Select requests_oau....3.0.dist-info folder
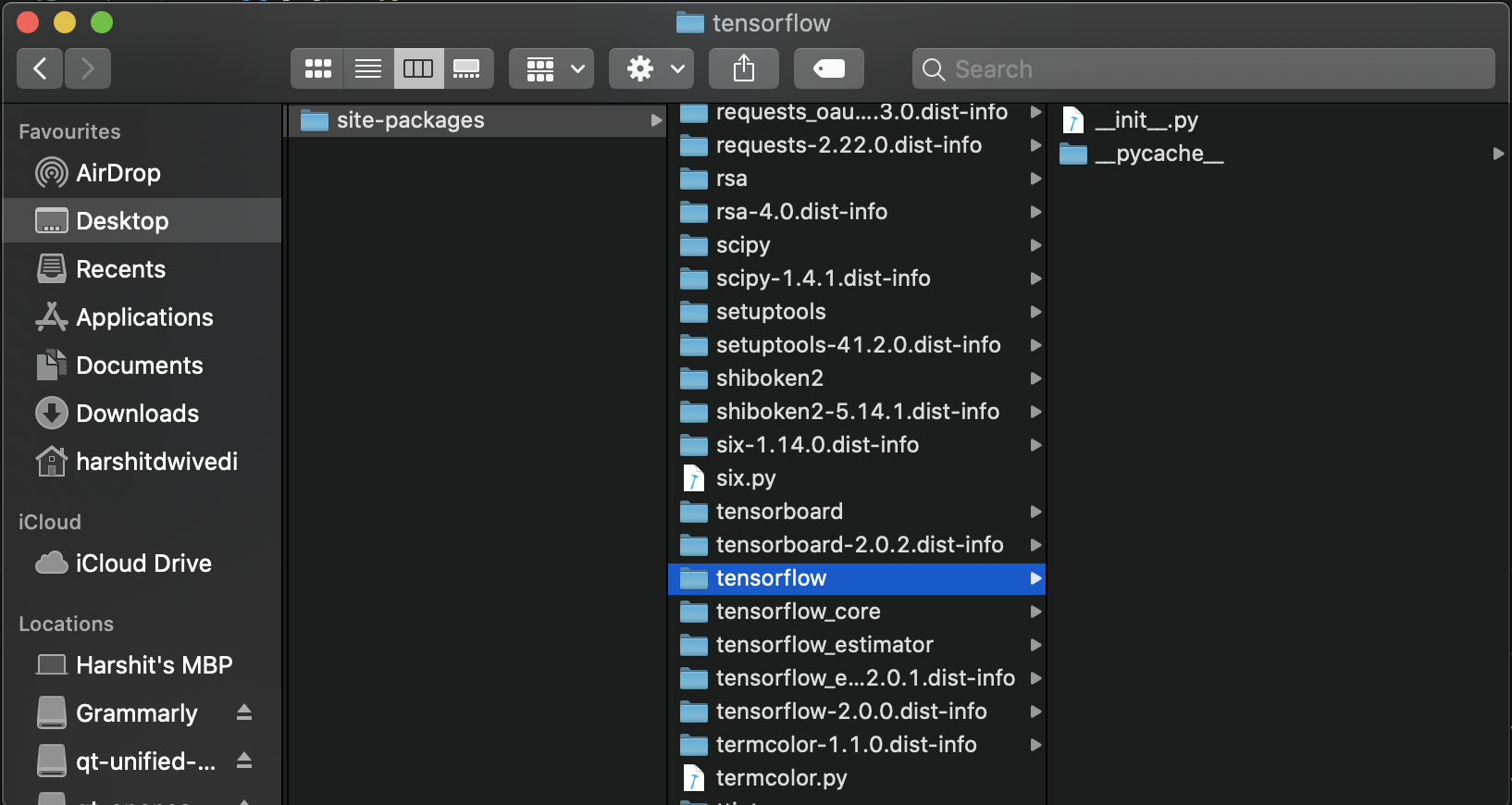 tap(857, 113)
